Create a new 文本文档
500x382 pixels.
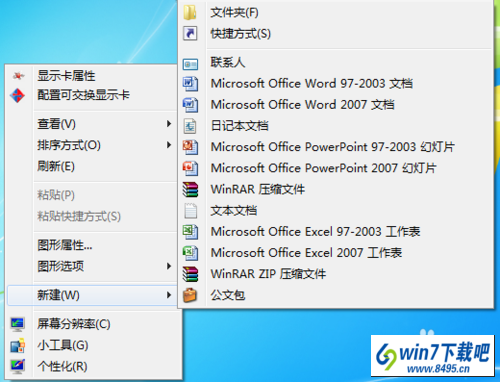click(234, 210)
